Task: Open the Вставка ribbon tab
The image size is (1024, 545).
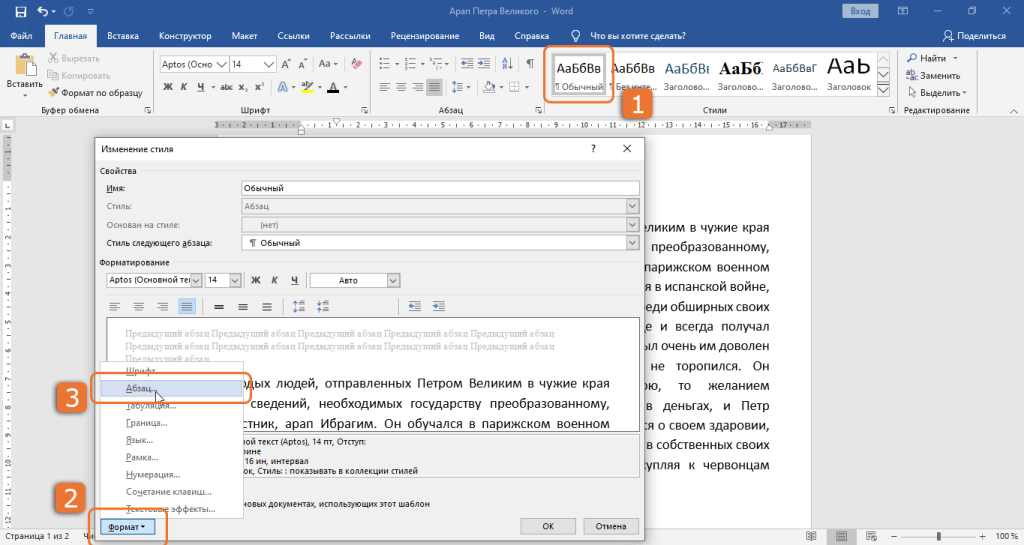Action: coord(123,36)
